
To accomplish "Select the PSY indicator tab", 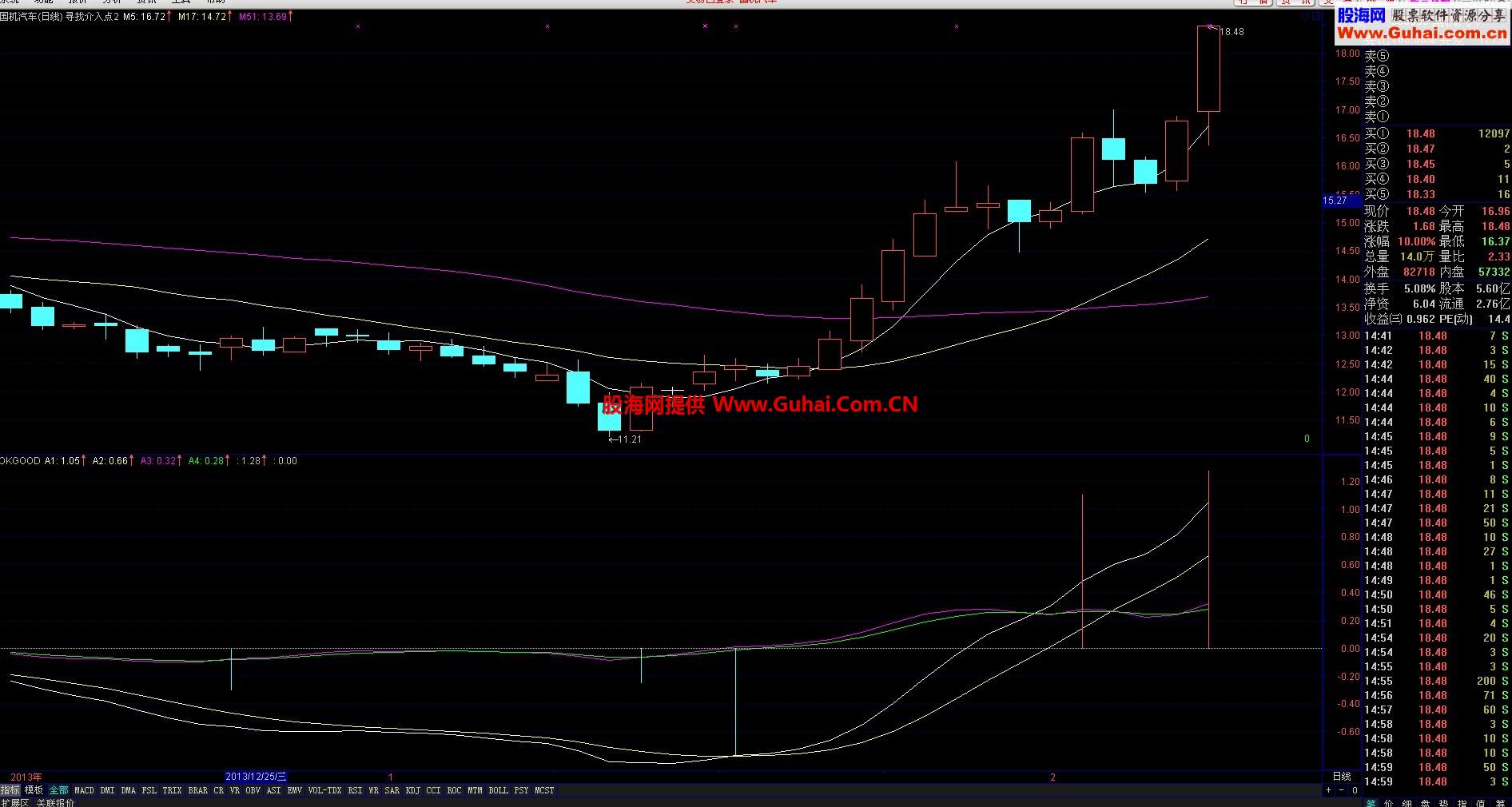I will click(x=521, y=790).
